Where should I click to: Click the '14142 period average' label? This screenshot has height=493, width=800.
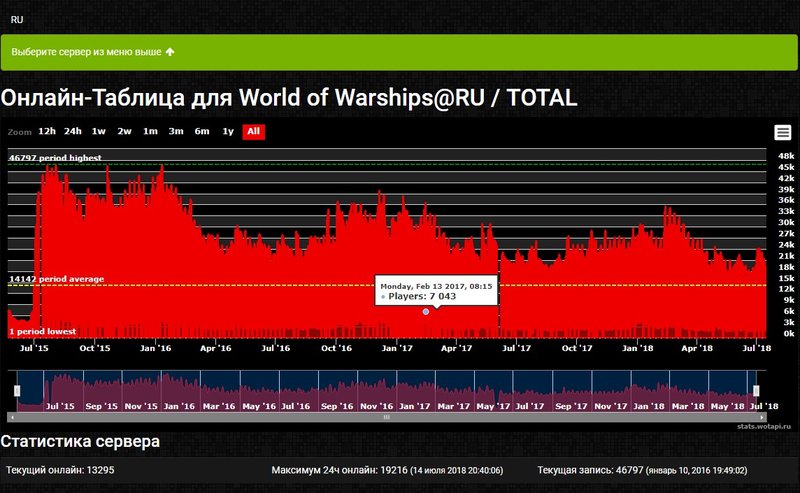point(57,279)
